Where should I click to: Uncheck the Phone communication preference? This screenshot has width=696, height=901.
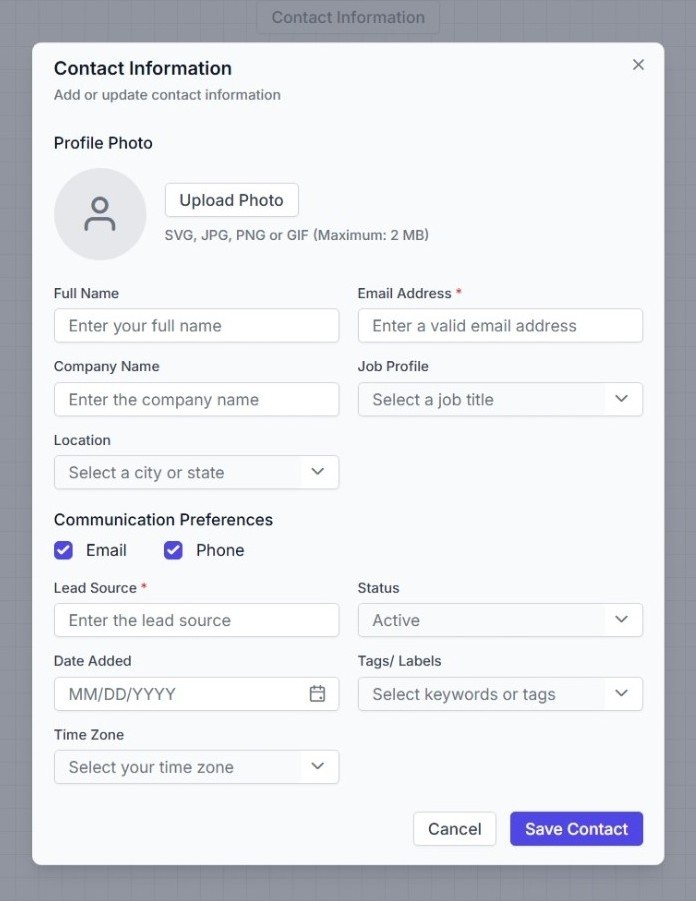coord(174,550)
